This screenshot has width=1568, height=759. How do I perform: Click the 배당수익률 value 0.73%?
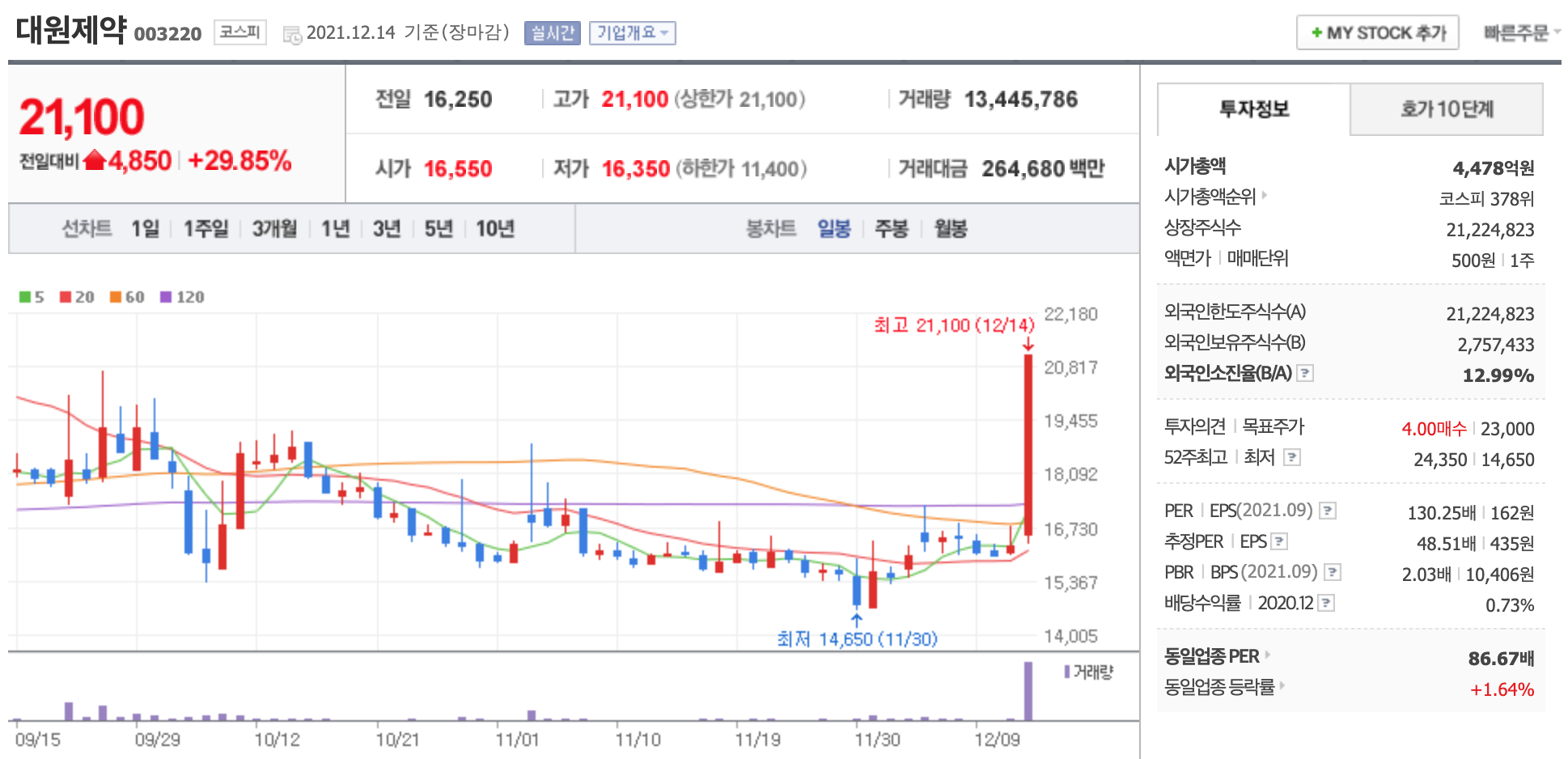[x=1510, y=605]
